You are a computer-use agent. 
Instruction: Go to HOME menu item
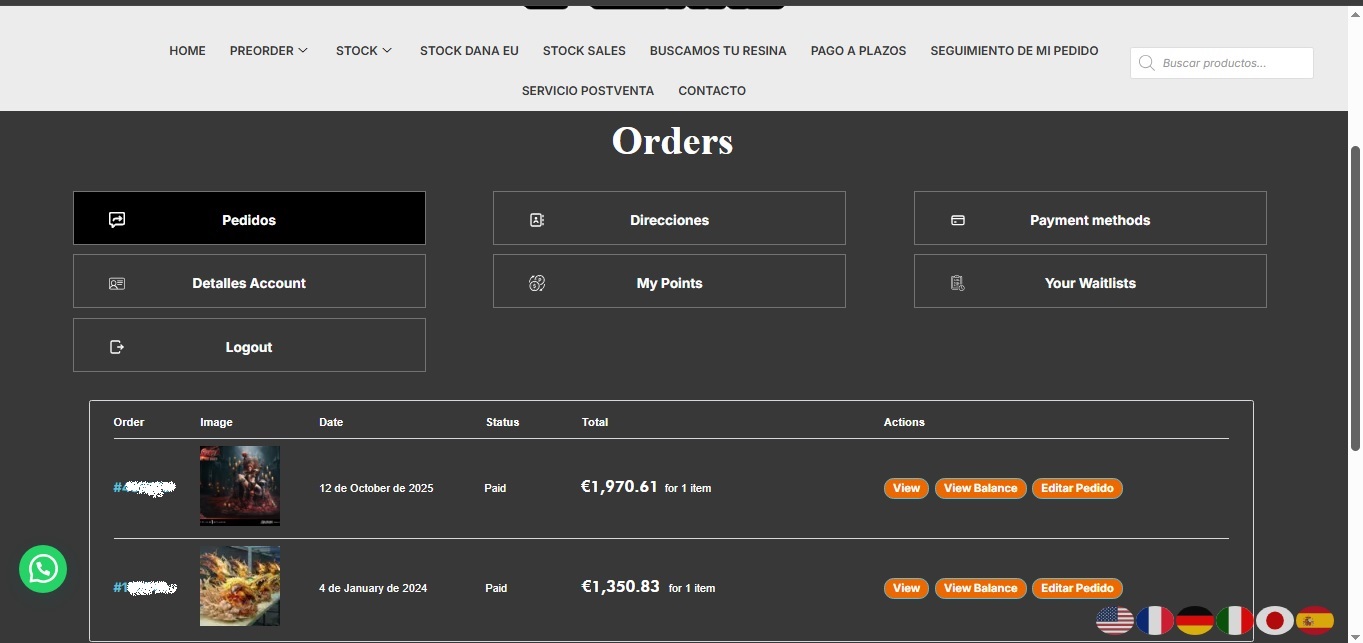pos(187,50)
